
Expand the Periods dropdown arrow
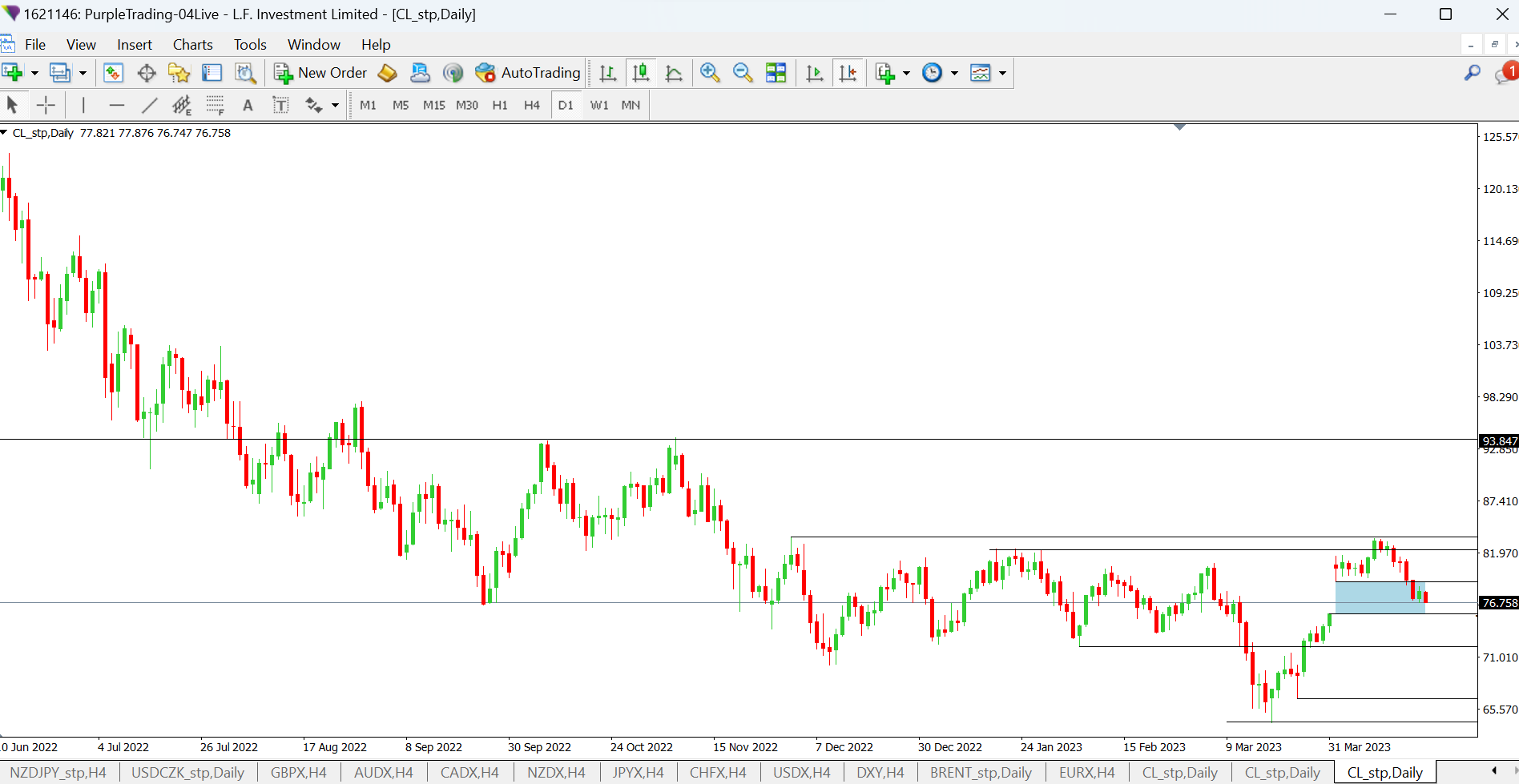coord(954,73)
